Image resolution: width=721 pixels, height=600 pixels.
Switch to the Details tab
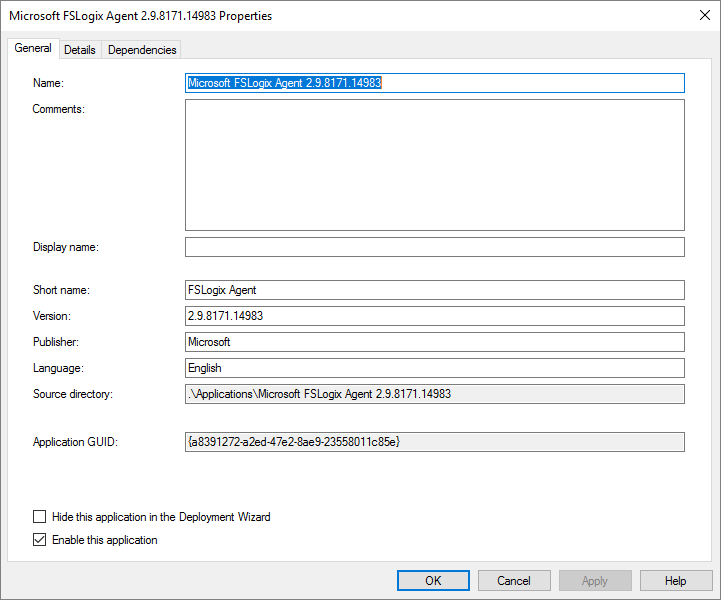[80, 50]
